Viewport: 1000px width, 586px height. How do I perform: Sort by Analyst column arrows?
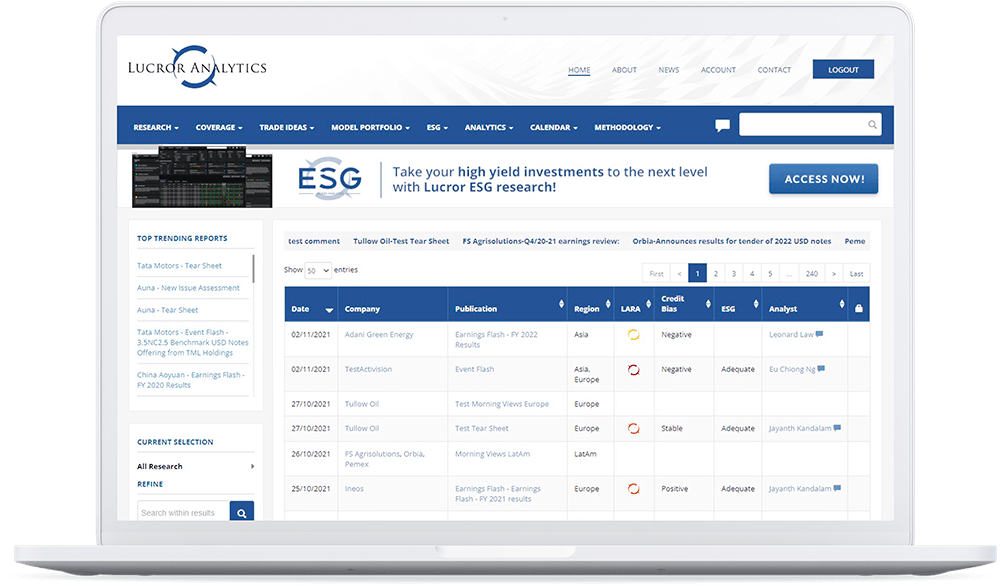pyautogui.click(x=842, y=304)
